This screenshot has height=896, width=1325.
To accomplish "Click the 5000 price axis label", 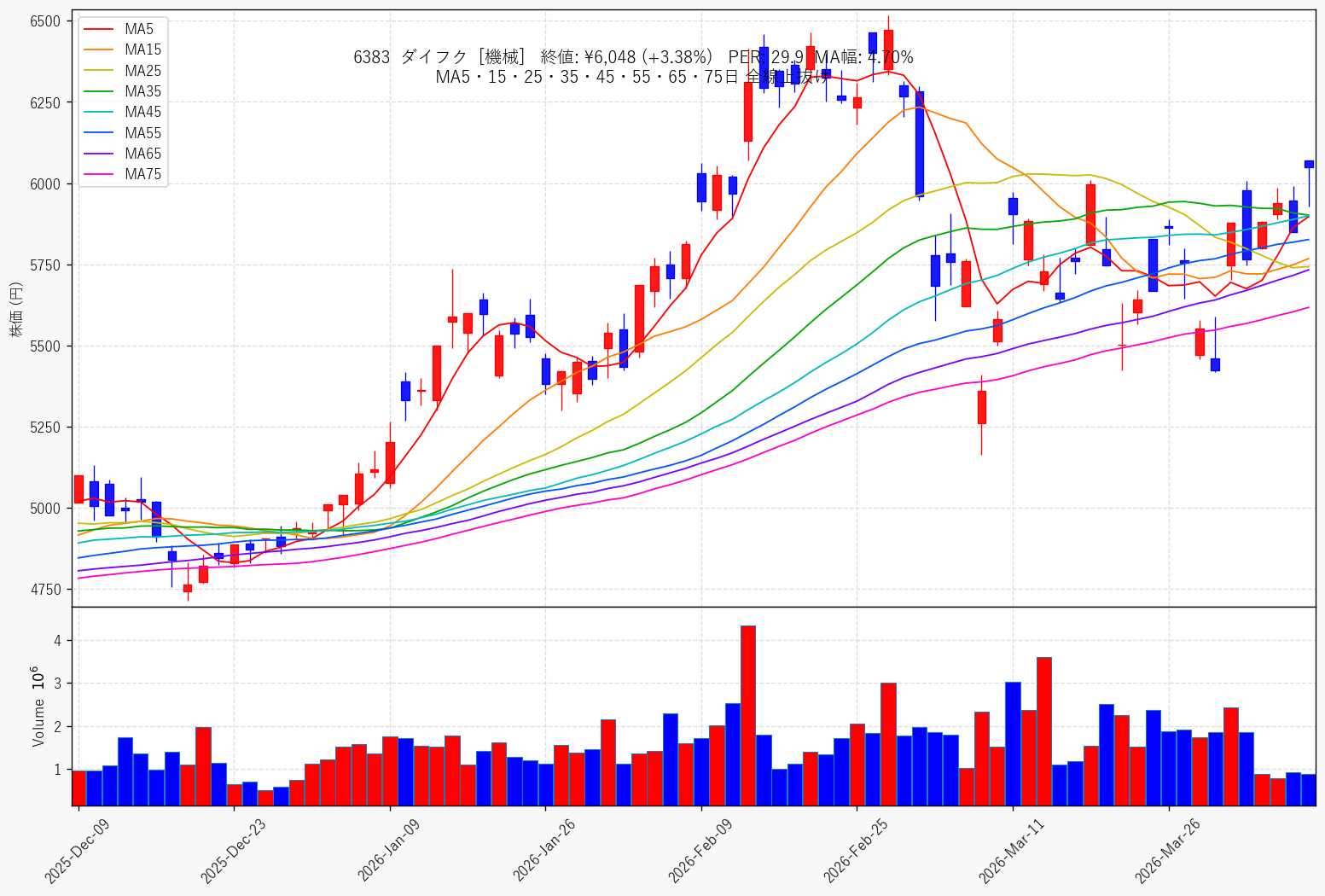I will 46,509.
